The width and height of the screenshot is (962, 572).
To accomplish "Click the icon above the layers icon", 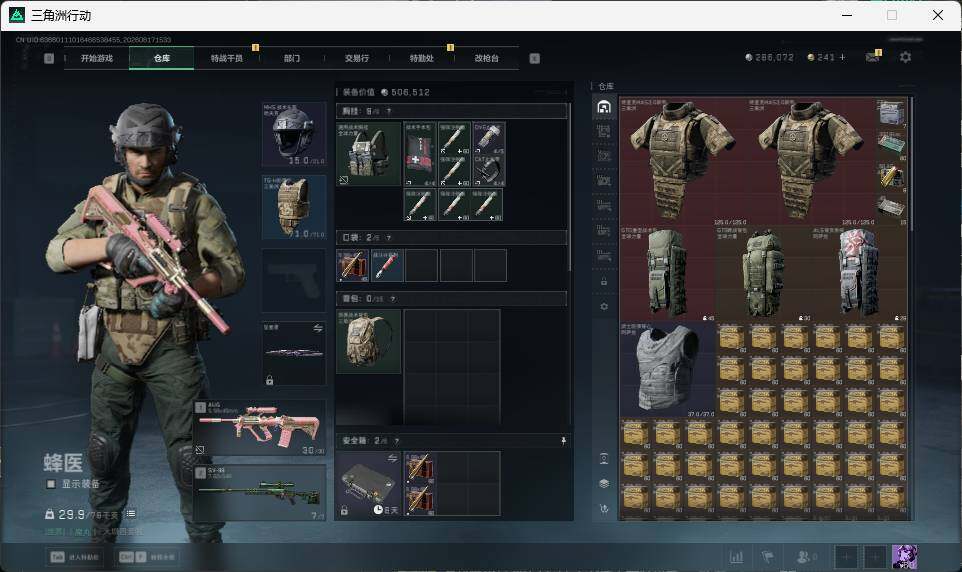I will tap(604, 458).
